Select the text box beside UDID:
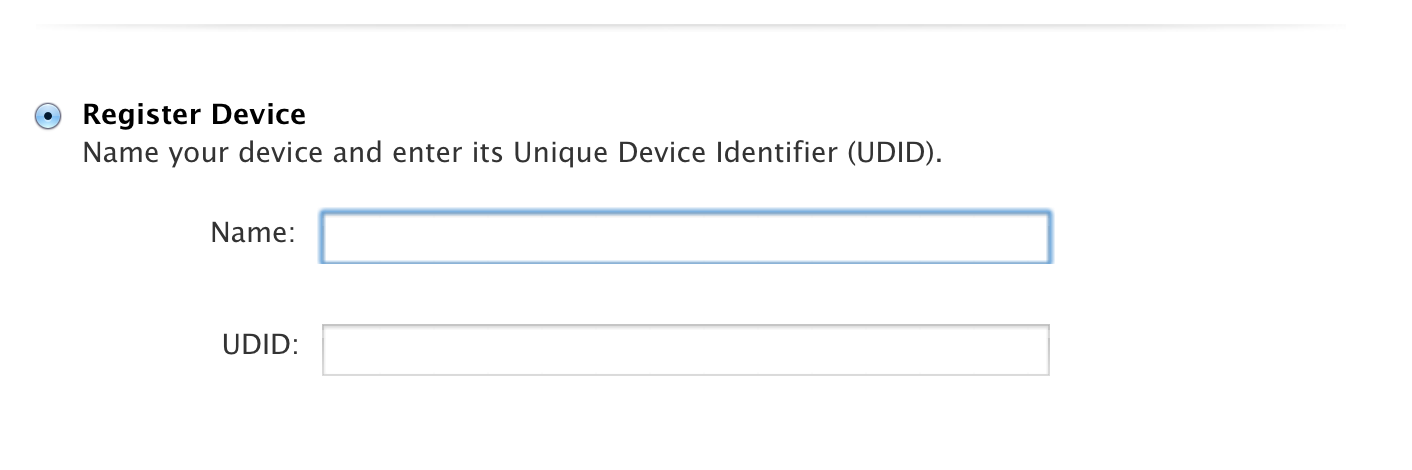Viewport: 1412px width, 470px height. click(685, 349)
